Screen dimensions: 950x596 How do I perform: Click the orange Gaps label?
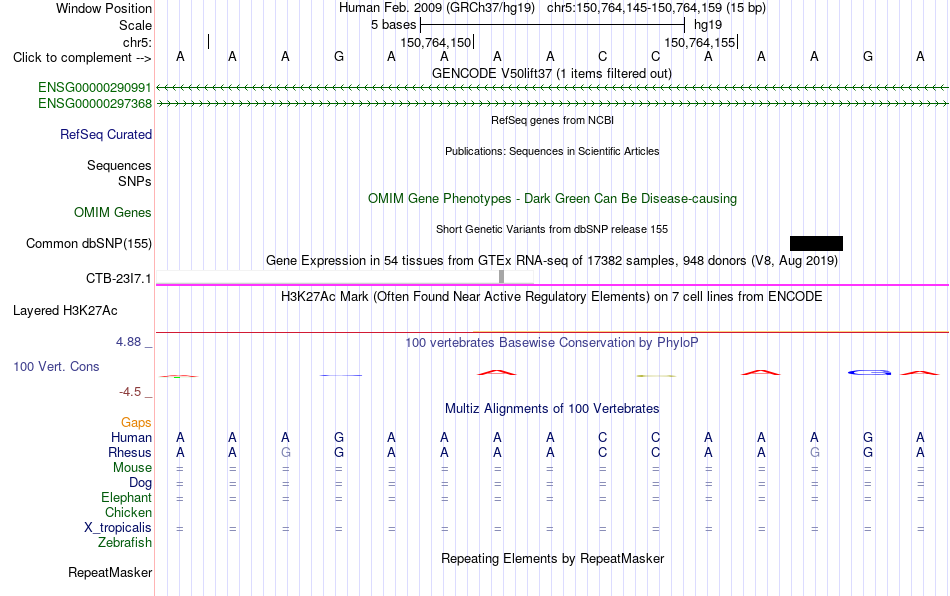click(x=136, y=422)
